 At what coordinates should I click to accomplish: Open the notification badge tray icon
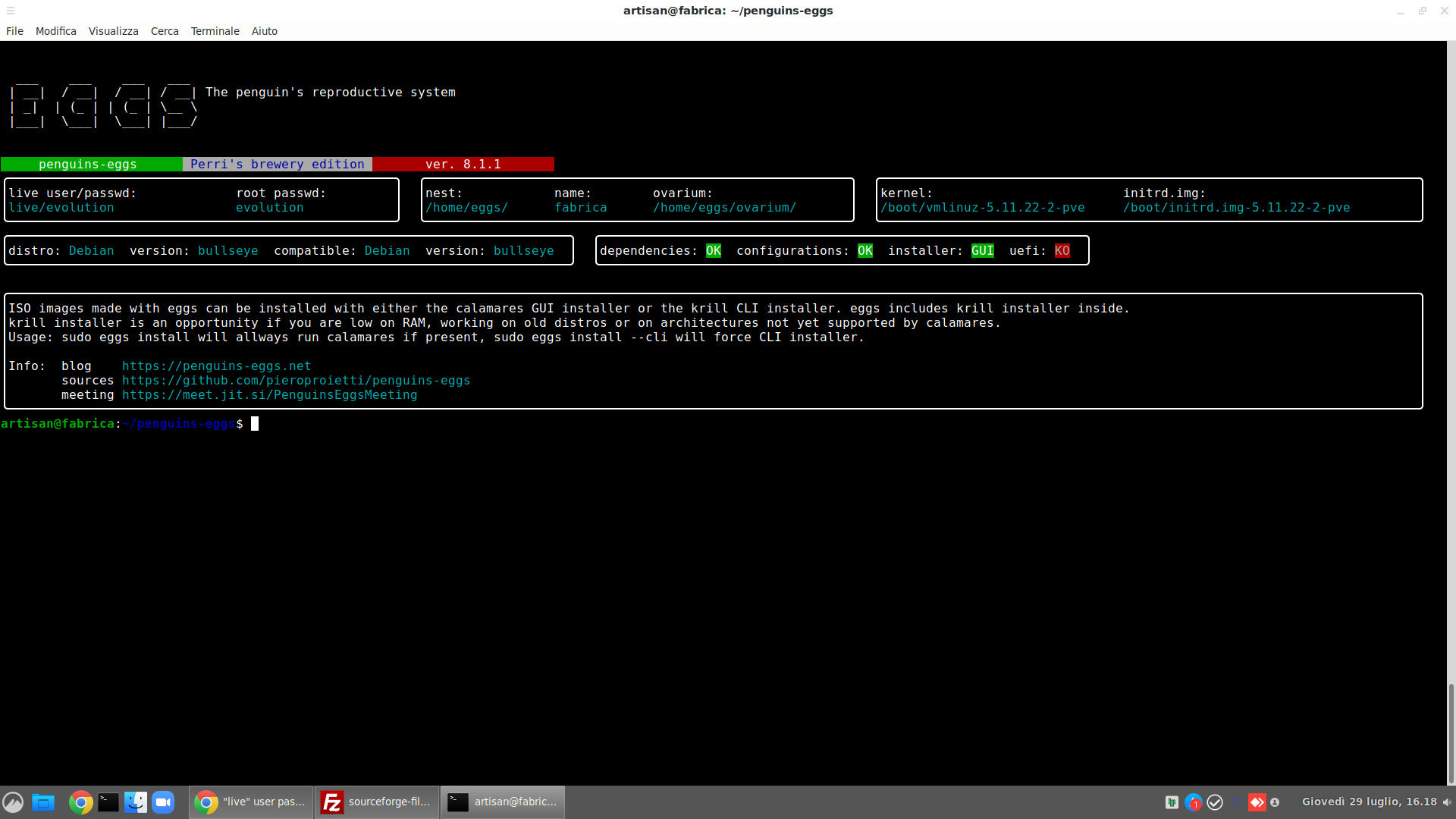(x=1193, y=802)
